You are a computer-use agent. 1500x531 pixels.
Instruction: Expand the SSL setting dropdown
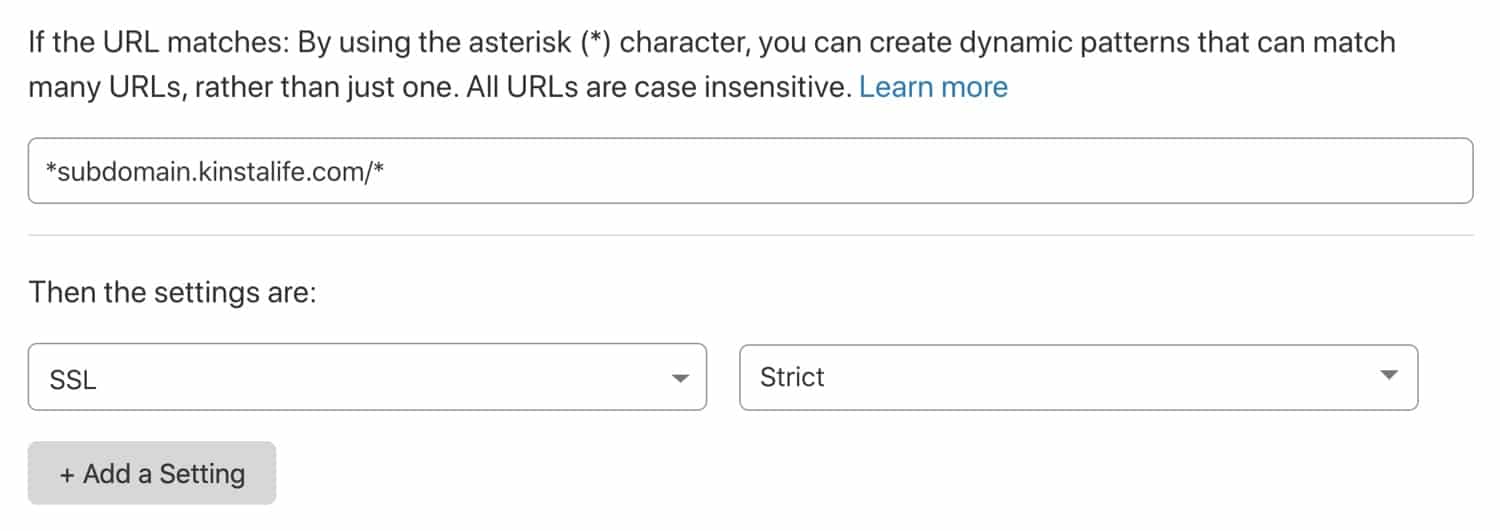click(x=367, y=377)
